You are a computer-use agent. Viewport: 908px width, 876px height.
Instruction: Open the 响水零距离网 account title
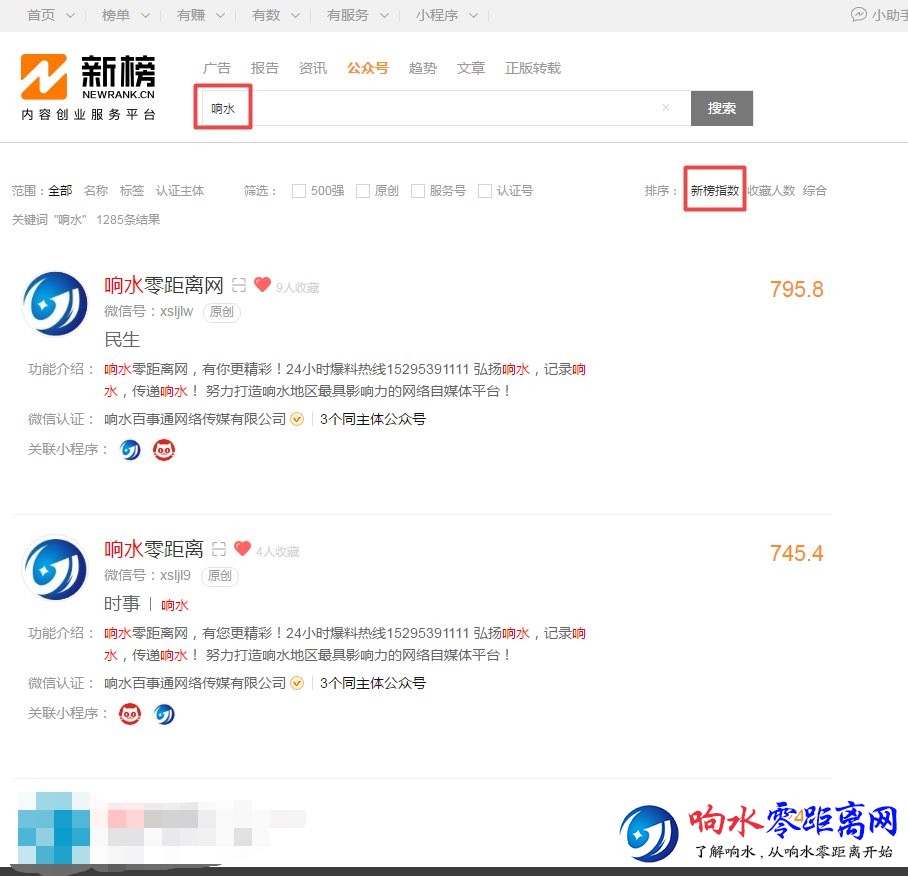pyautogui.click(x=164, y=285)
